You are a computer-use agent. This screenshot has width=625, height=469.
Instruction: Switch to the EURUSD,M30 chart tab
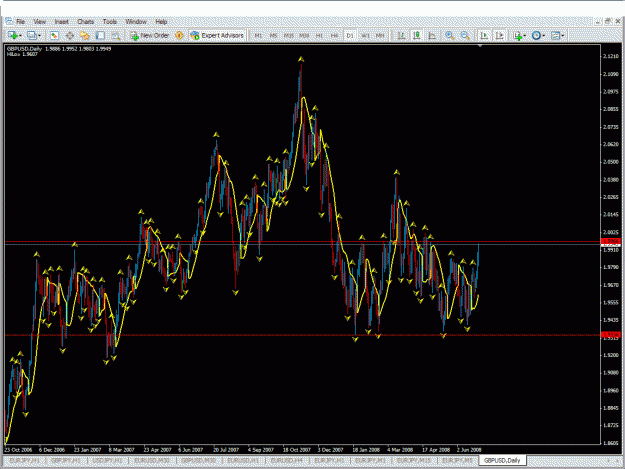click(152, 461)
